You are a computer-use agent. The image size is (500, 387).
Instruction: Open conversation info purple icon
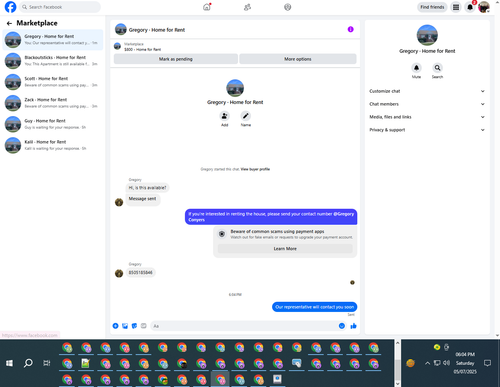[351, 29]
